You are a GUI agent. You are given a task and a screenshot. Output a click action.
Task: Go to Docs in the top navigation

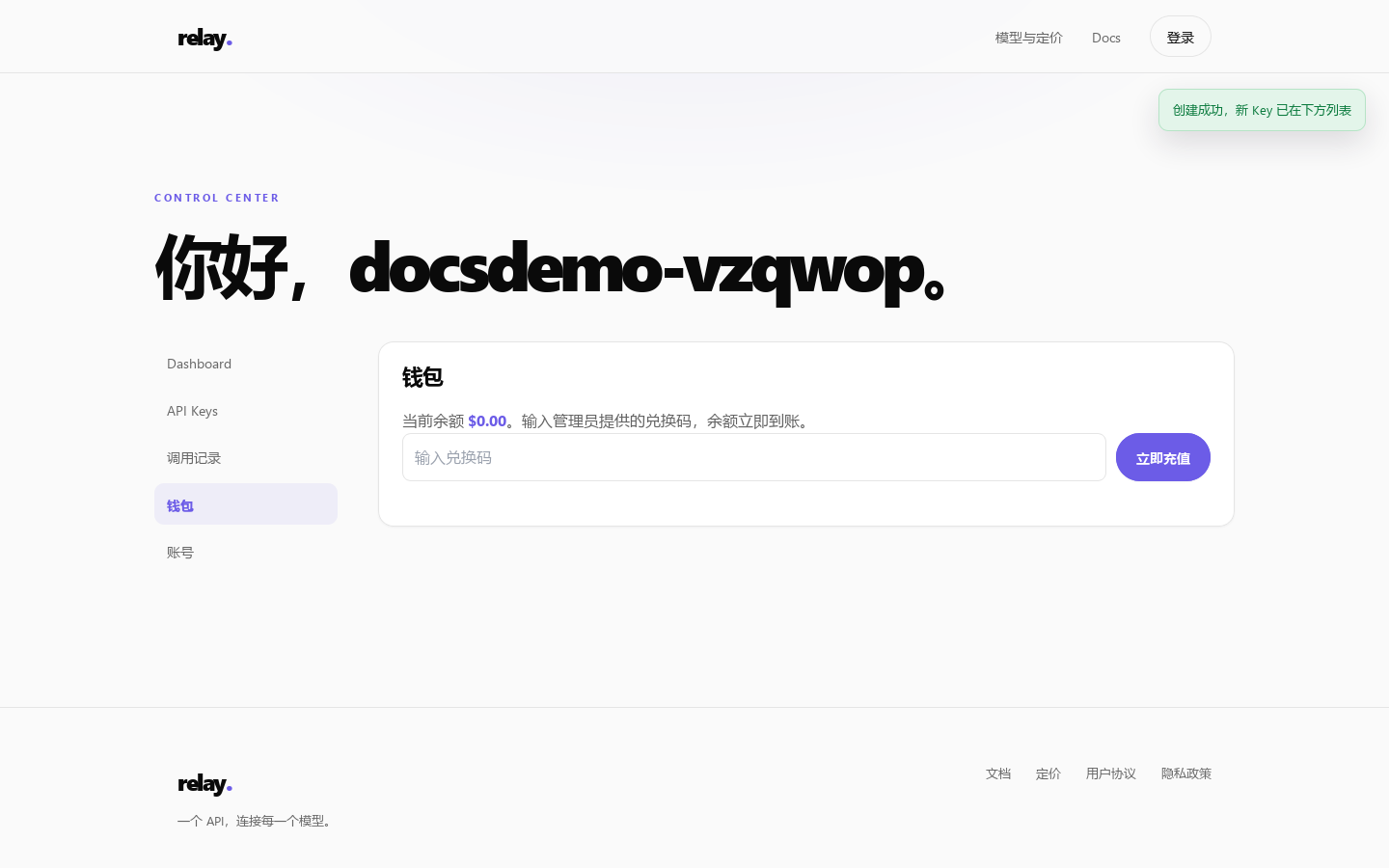click(1105, 38)
